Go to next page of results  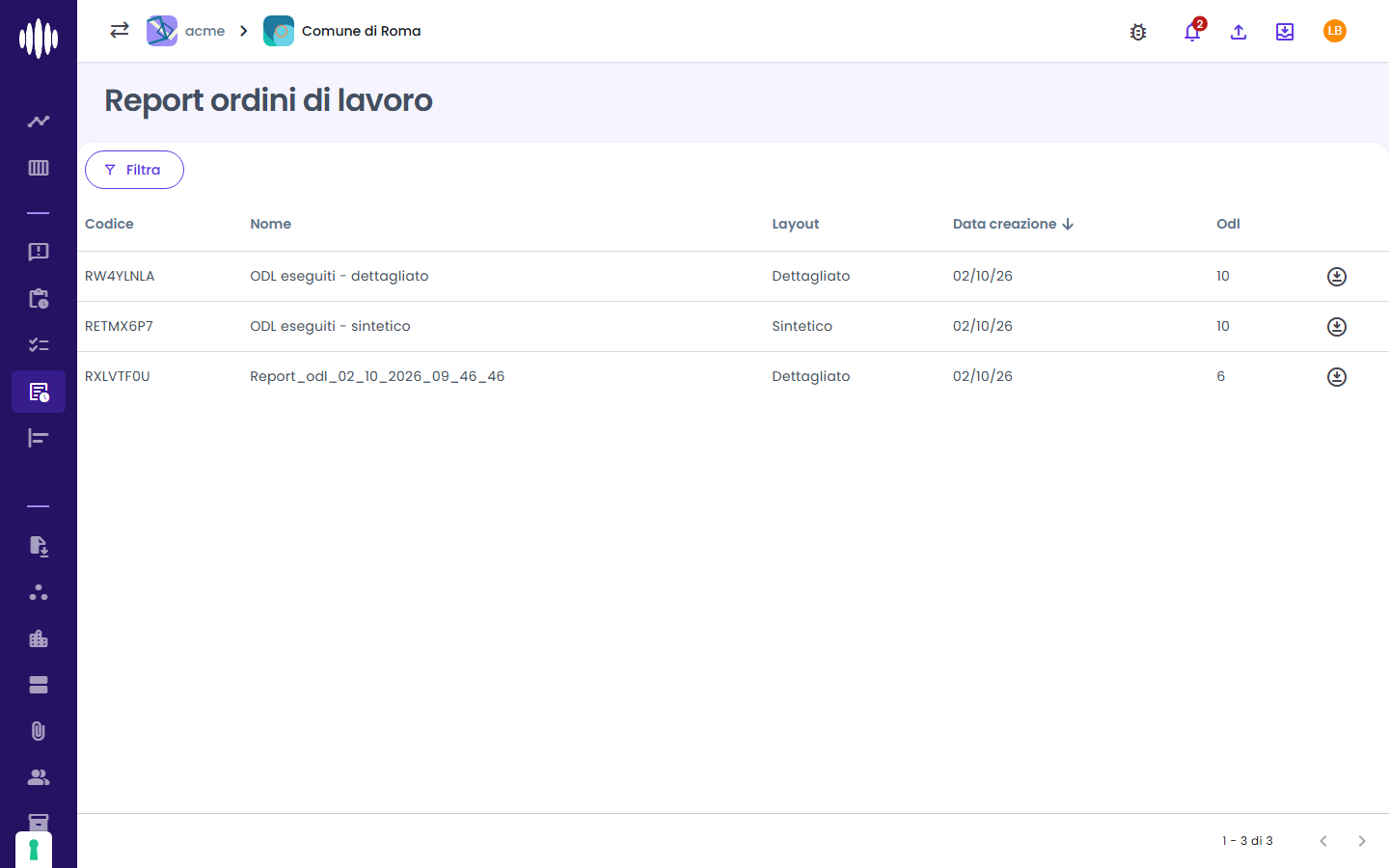[x=1362, y=841]
